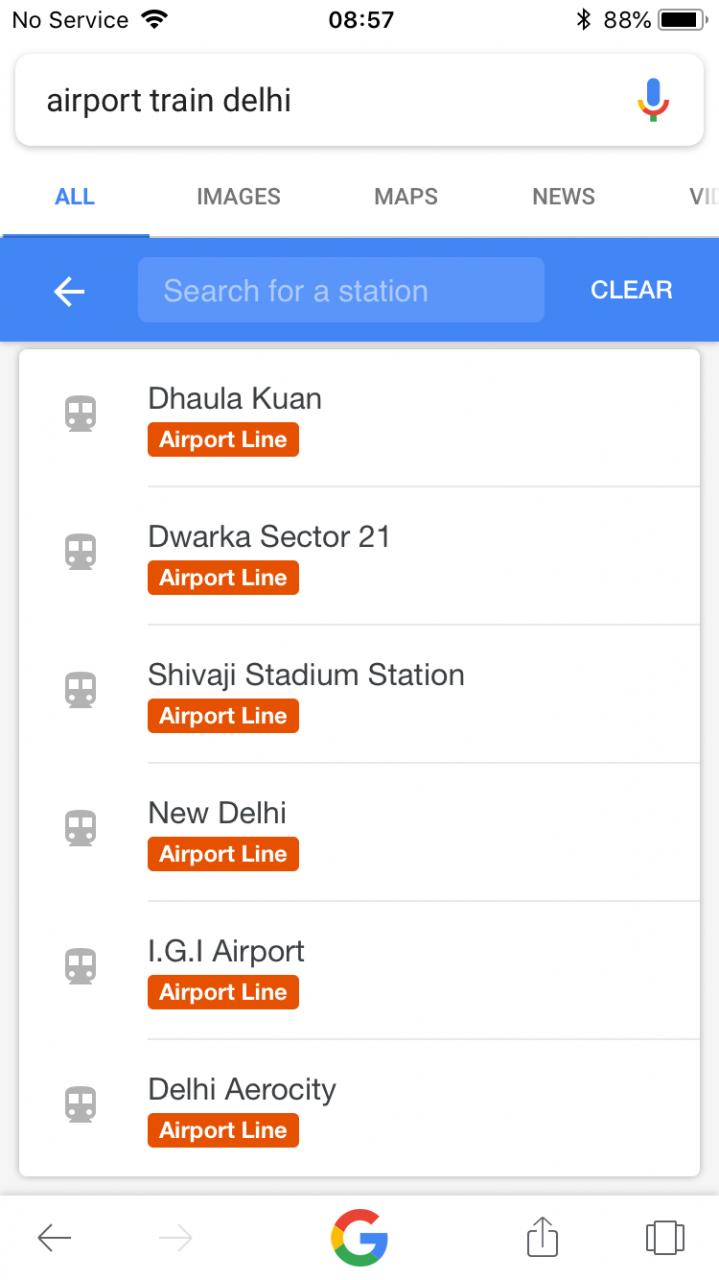Screen dimensions: 719x1280
Task: Select the All results tab
Action: coord(75,197)
